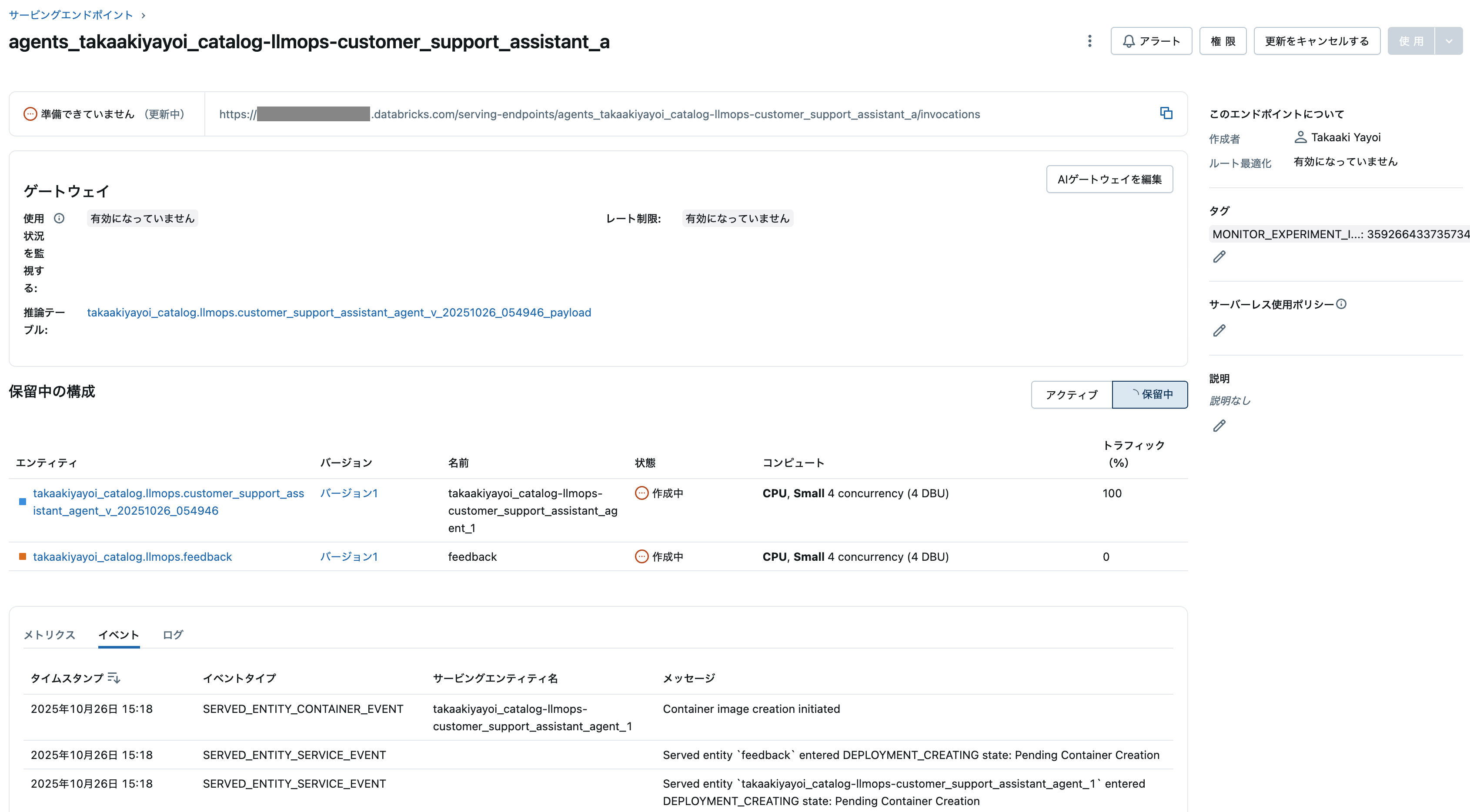The image size is (1470, 812).
Task: Expand the dropdown arrow beside the 使用 button
Action: tap(1449, 41)
